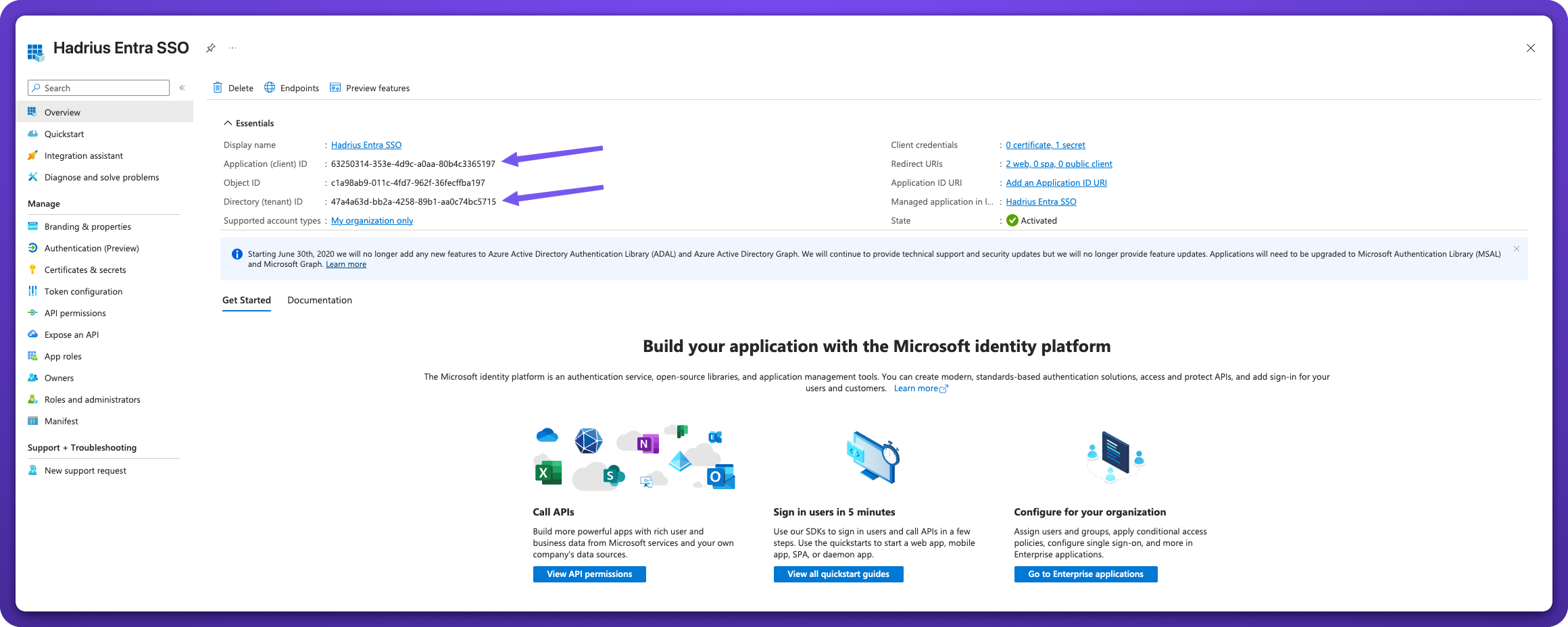Click the App roles icon
1568x627 pixels.
click(x=32, y=356)
